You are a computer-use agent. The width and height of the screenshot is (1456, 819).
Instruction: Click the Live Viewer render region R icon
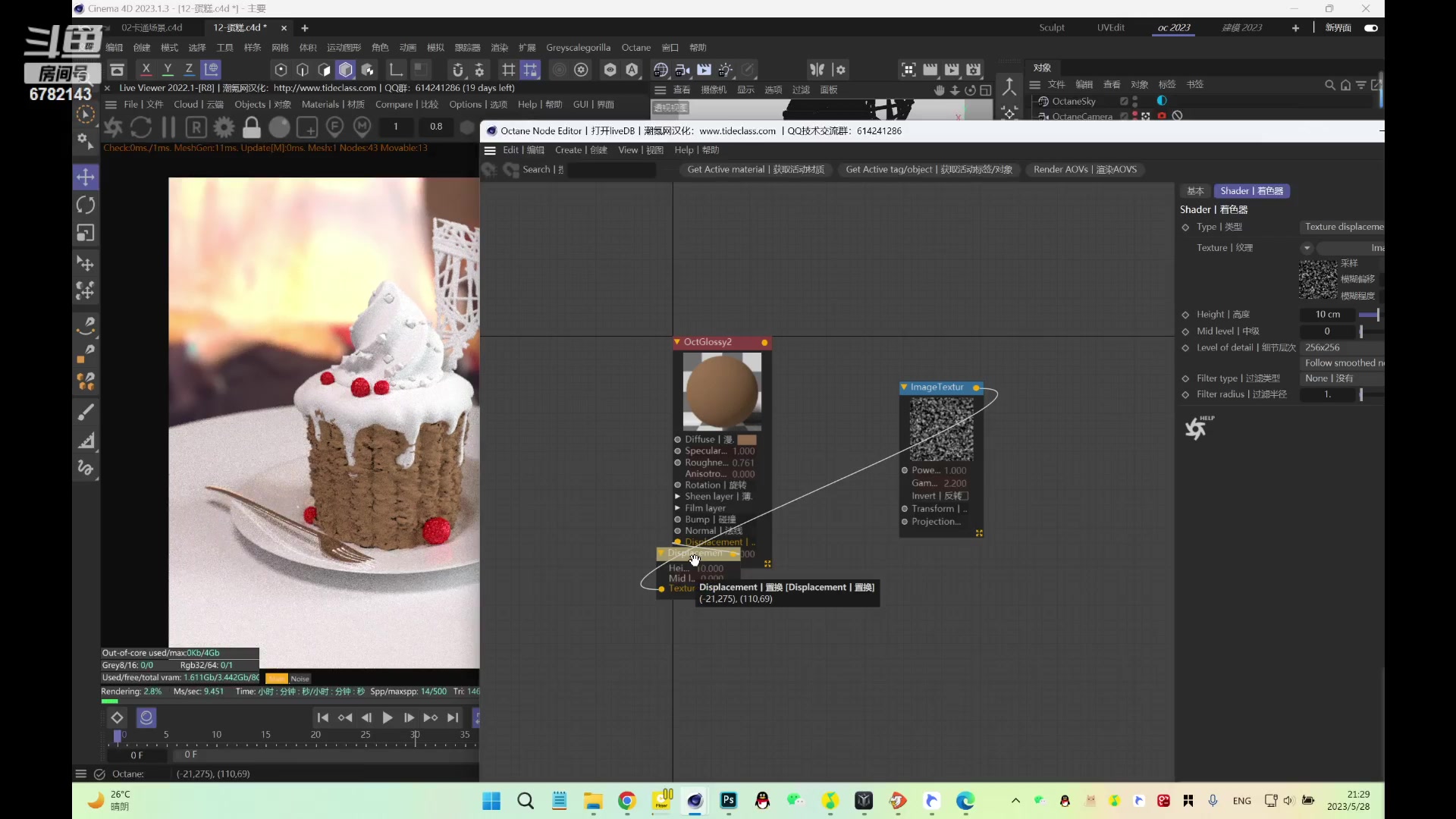pos(196,127)
